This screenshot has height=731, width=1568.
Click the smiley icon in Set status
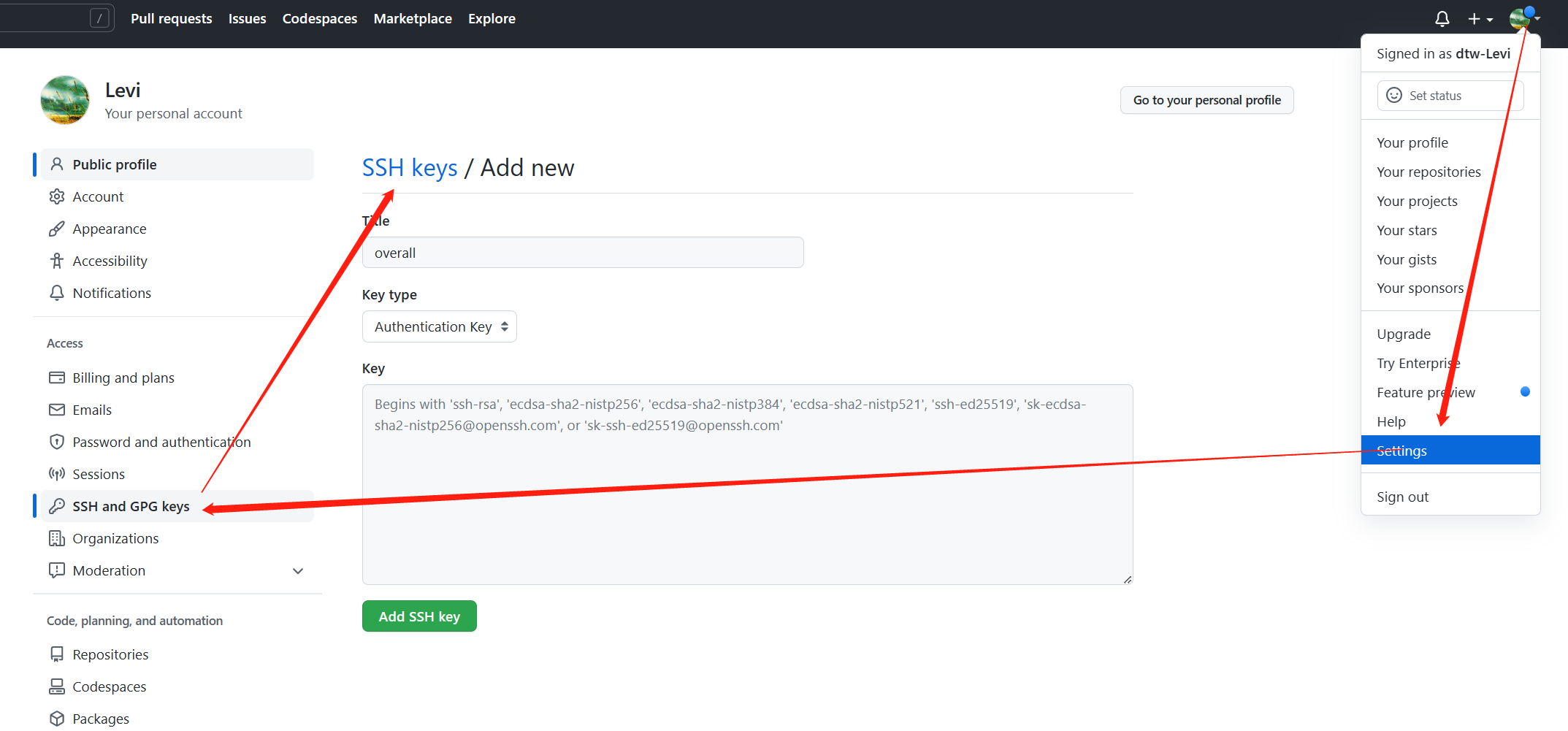(x=1394, y=96)
